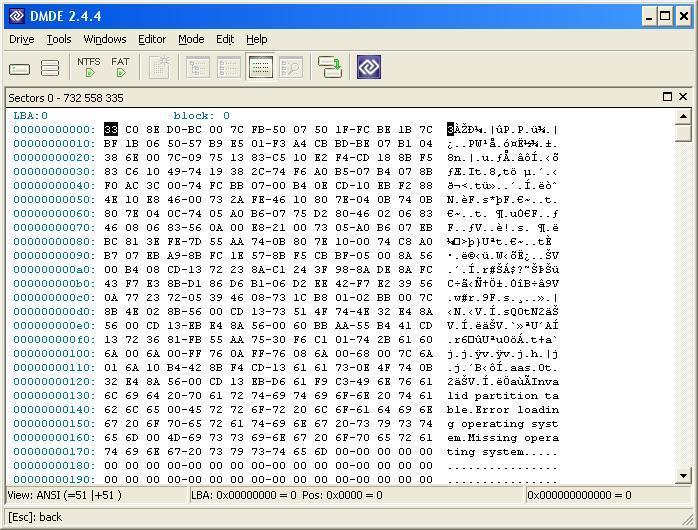Open the Help menu
Screen dimensions: 698x530
pyautogui.click(x=257, y=39)
